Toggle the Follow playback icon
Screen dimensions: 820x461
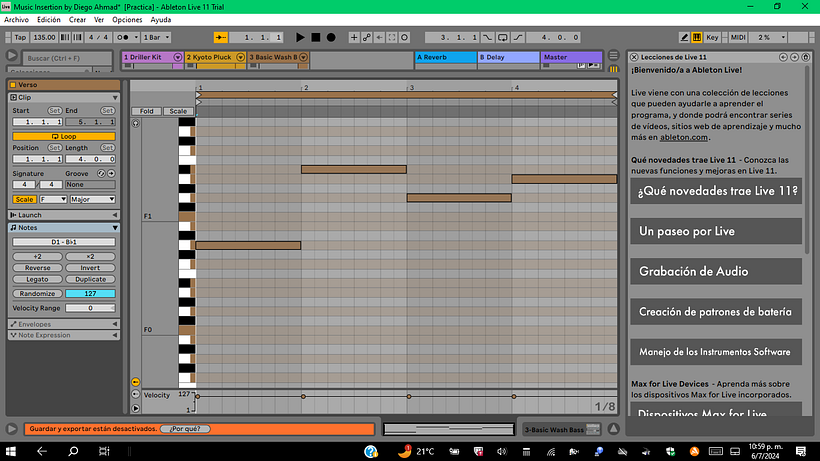click(221, 37)
